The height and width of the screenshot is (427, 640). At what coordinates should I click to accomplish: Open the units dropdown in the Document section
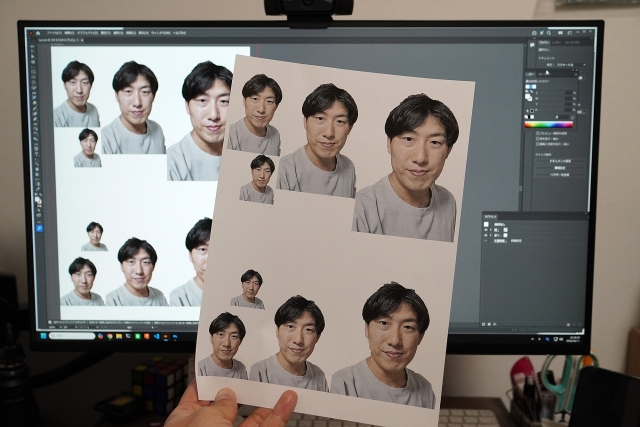click(562, 63)
